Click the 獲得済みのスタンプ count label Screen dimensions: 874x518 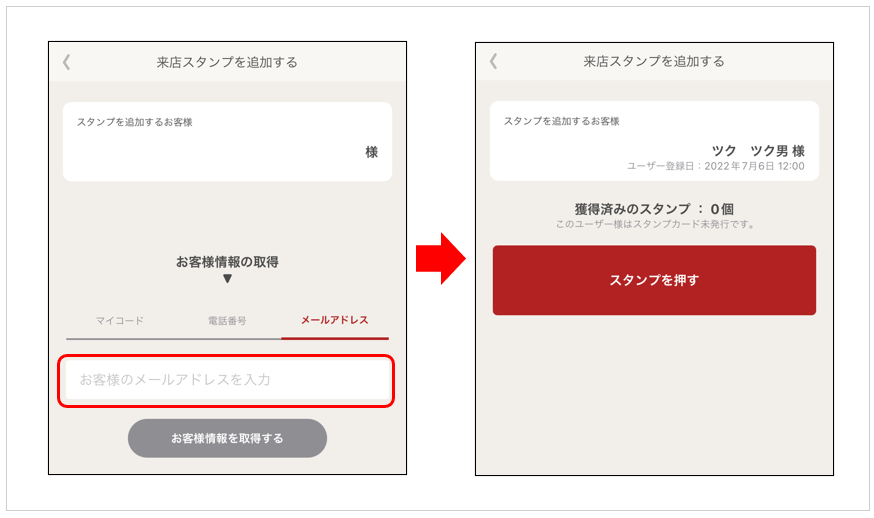tap(654, 209)
